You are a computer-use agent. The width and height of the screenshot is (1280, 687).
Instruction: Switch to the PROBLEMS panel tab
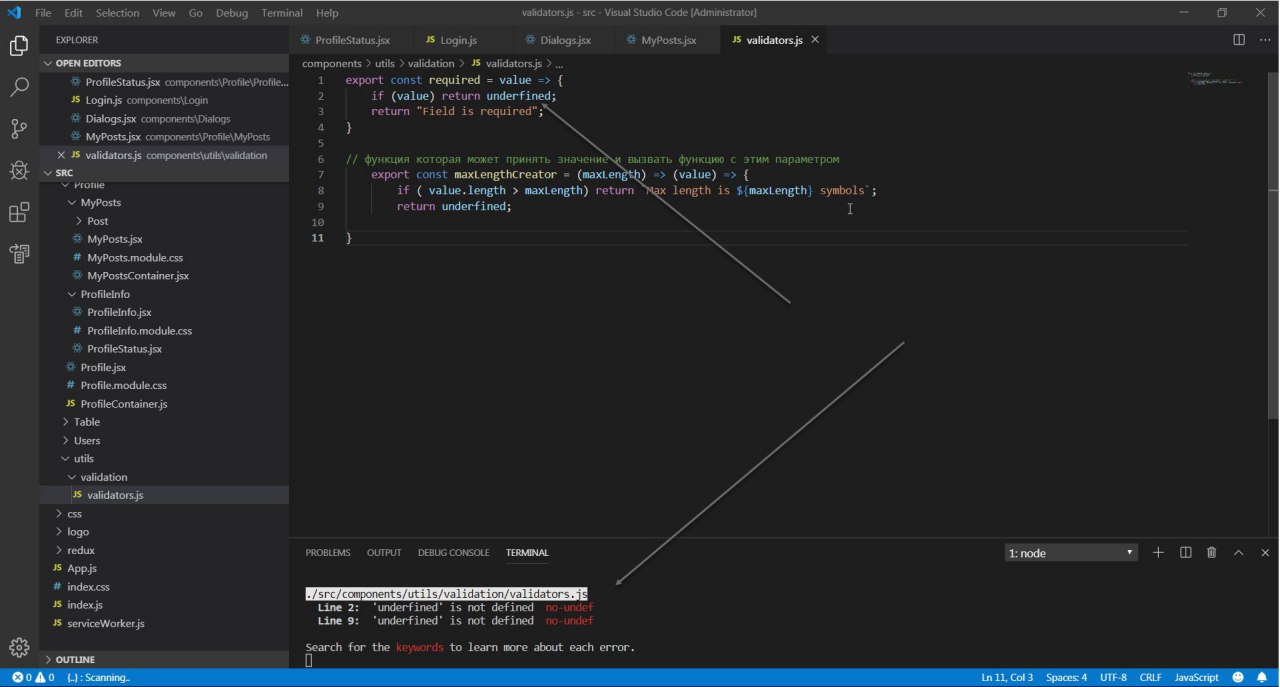click(x=328, y=552)
